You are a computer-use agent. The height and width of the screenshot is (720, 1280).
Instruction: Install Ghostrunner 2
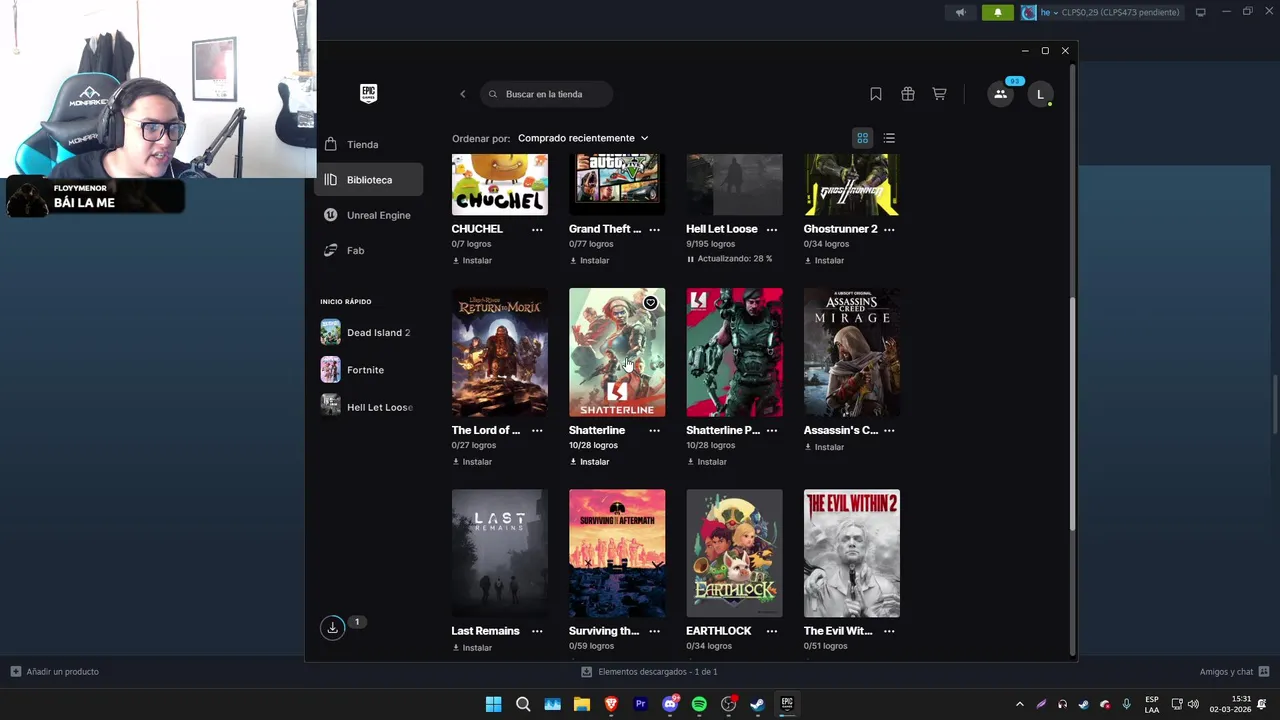(824, 260)
